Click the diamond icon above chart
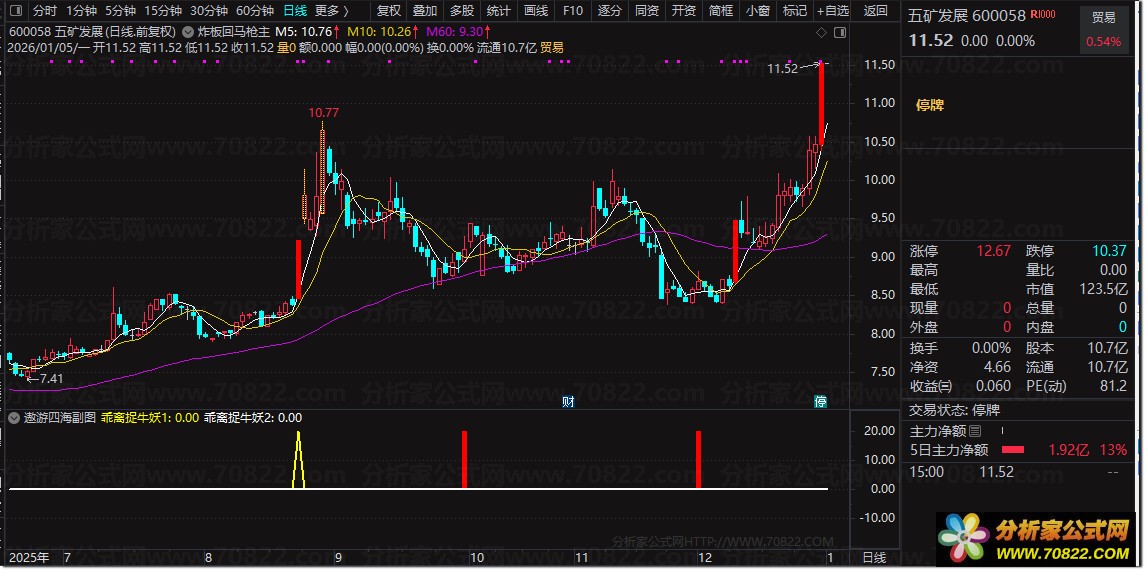Image resolution: width=1146 pixels, height=570 pixels. click(x=821, y=32)
